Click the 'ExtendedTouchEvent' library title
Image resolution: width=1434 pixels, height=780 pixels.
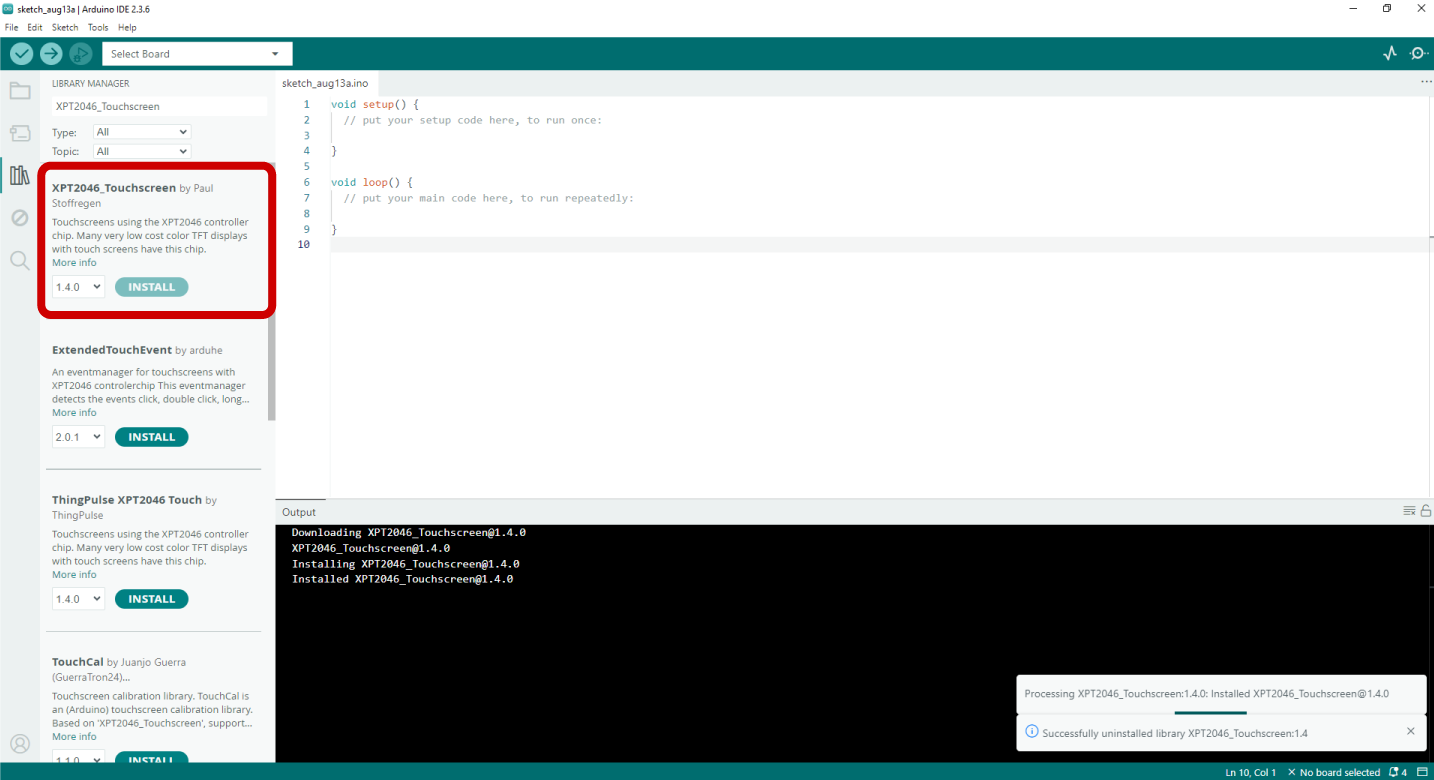(x=112, y=350)
